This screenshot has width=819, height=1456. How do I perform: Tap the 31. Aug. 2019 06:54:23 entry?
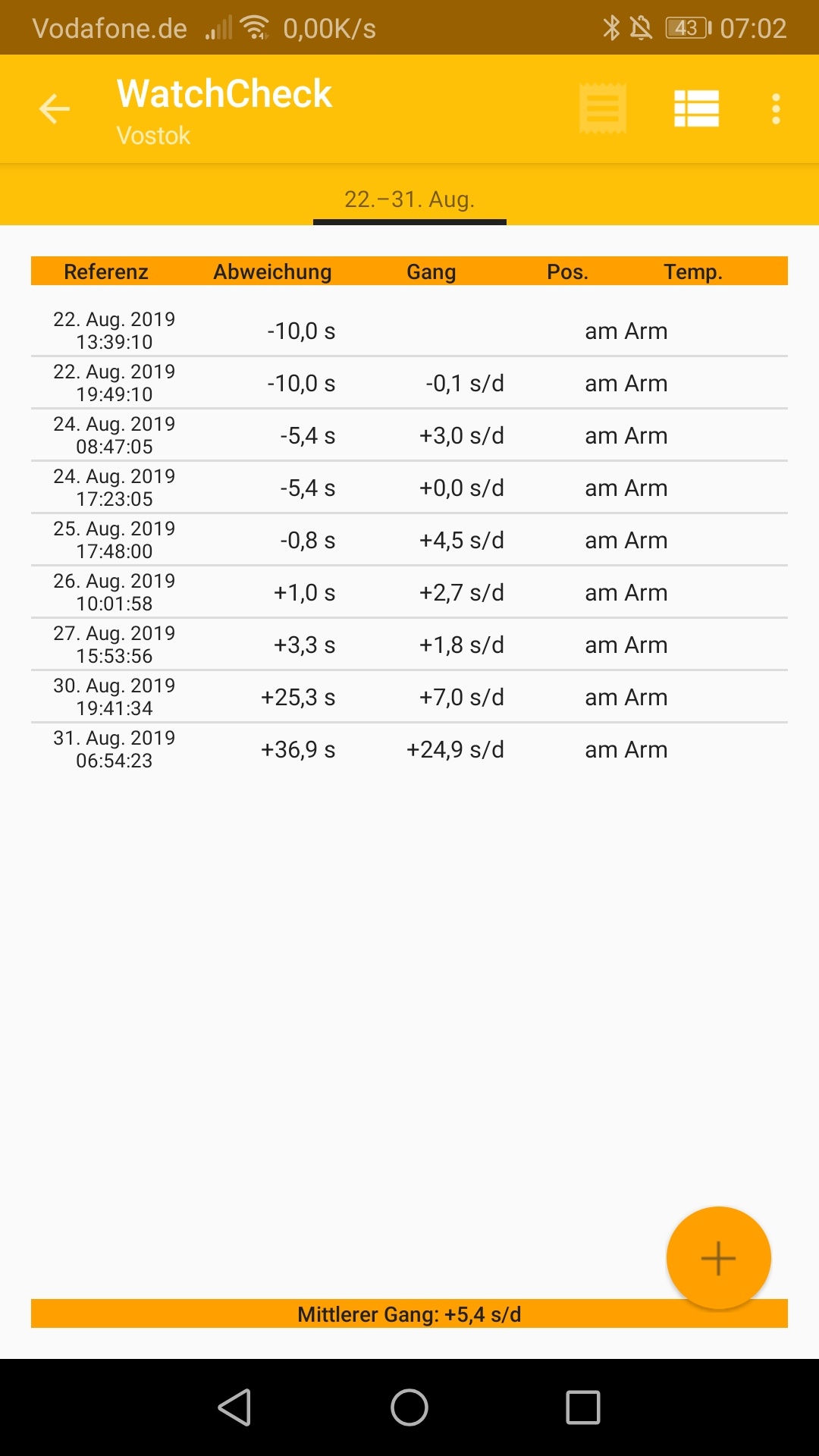(409, 749)
